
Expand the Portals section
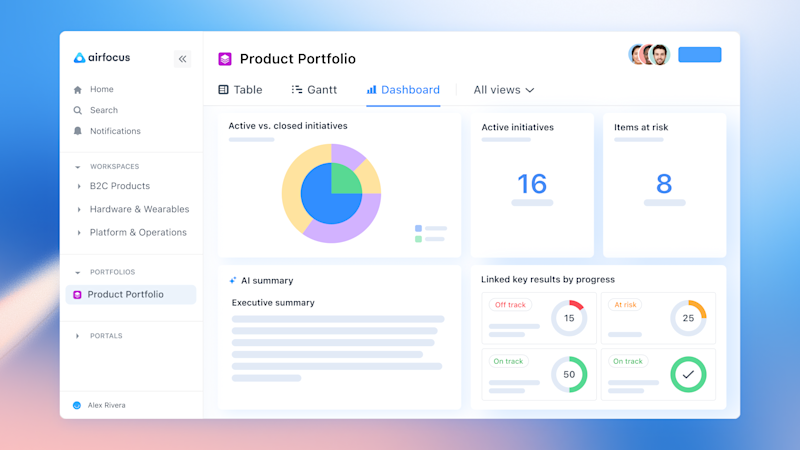point(78,336)
